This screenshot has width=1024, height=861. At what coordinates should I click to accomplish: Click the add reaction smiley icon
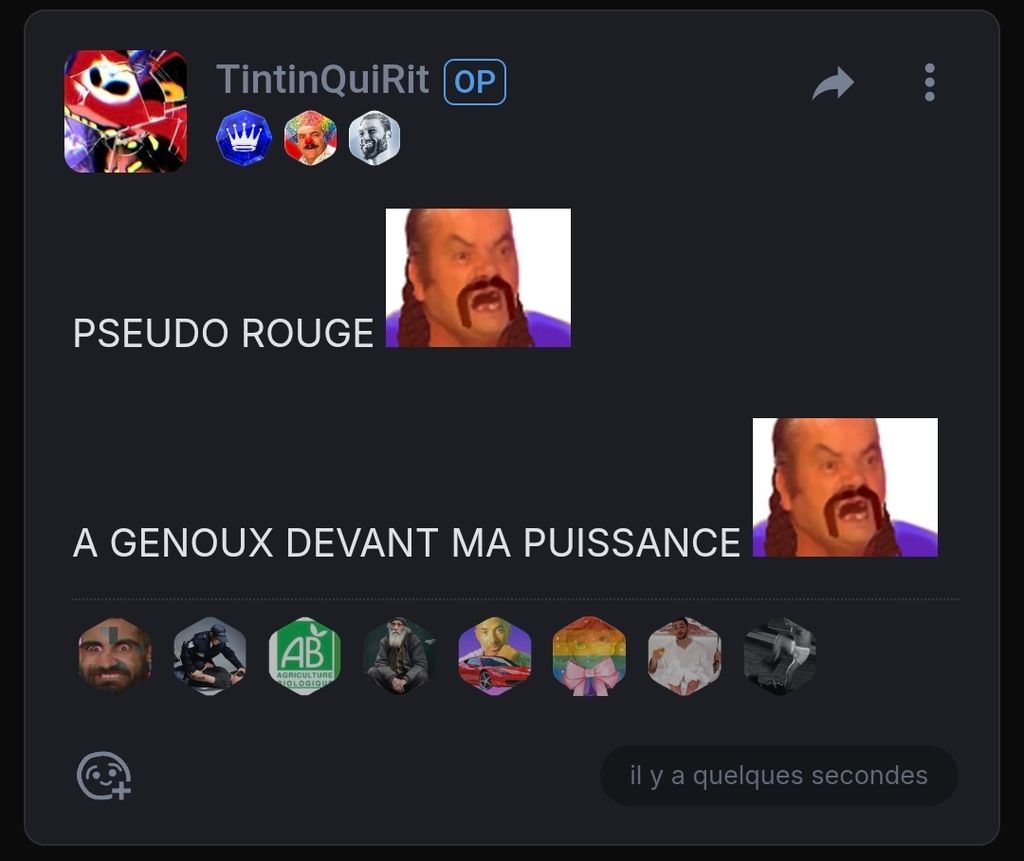tap(104, 776)
